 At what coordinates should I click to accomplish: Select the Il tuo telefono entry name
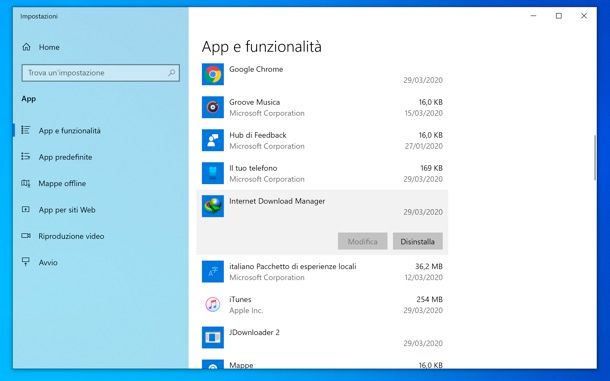pos(253,168)
